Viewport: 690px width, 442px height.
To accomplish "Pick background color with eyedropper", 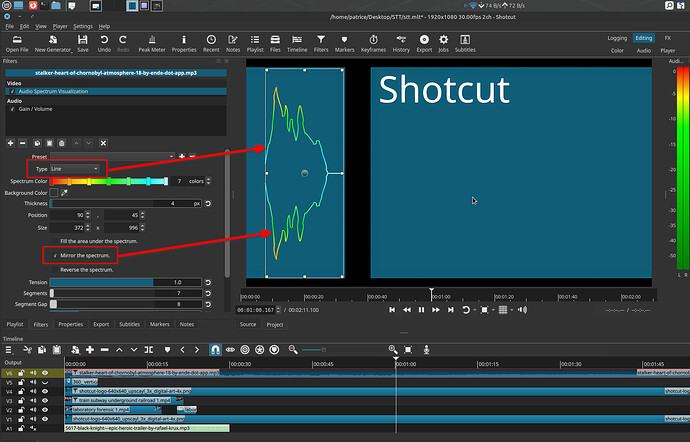I will point(66,192).
